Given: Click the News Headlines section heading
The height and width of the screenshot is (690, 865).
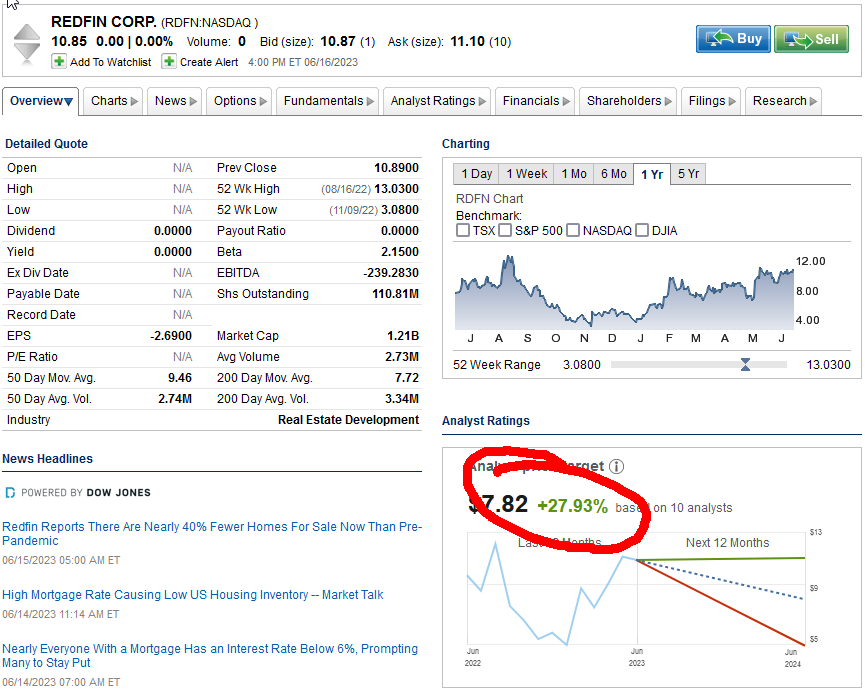Looking at the screenshot, I should 47,459.
